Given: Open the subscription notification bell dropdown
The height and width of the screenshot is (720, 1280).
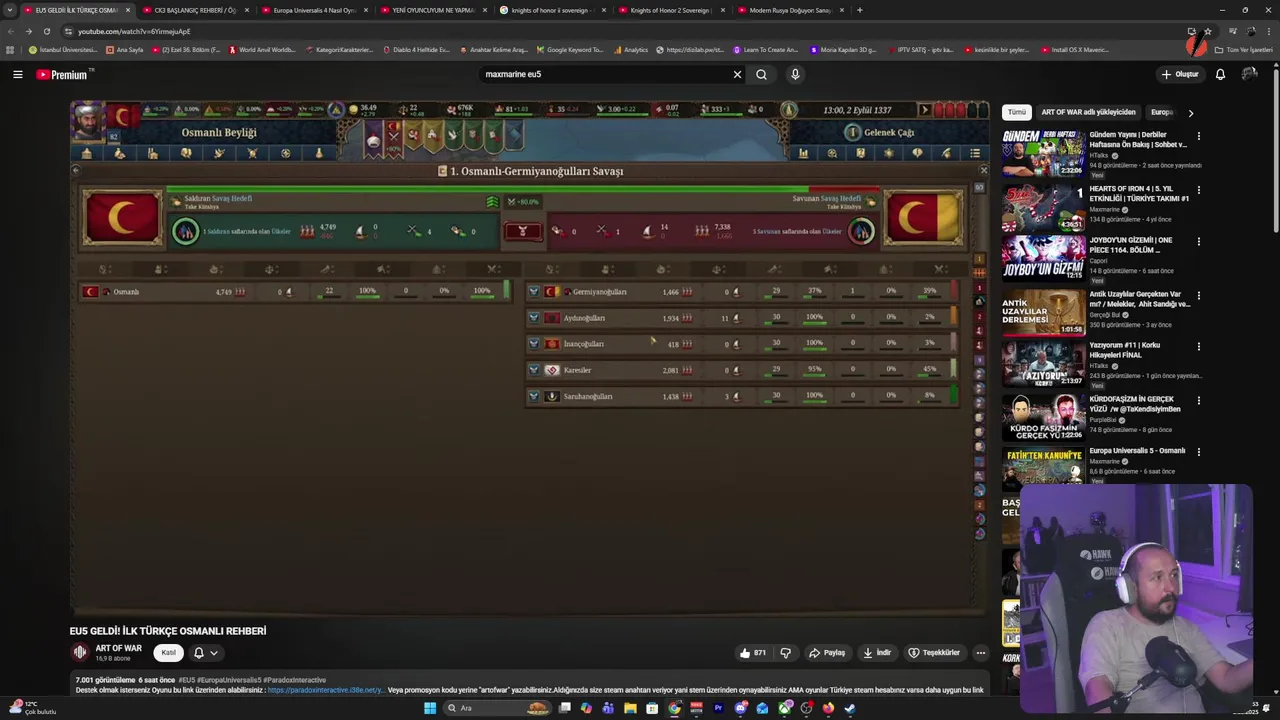Looking at the screenshot, I should pos(205,653).
